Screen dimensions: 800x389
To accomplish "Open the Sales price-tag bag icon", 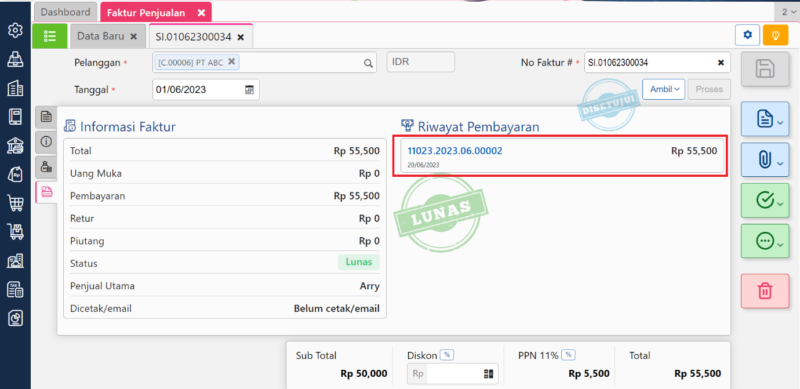I will 15,175.
